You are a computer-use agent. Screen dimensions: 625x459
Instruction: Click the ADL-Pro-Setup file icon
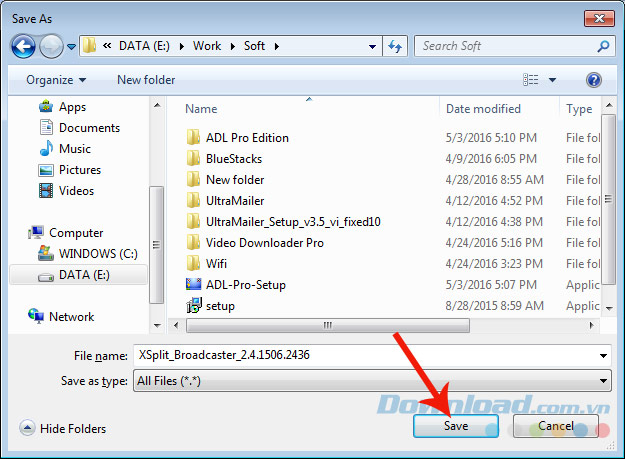193,284
